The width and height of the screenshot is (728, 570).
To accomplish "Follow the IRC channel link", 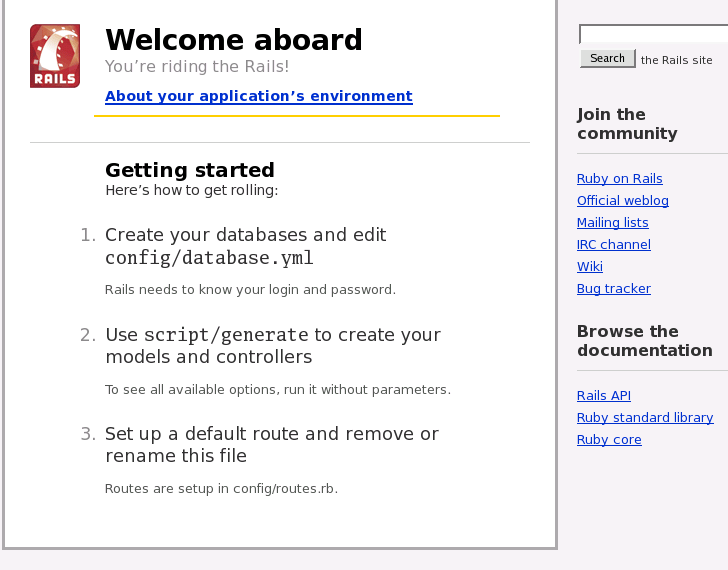I will tap(613, 245).
